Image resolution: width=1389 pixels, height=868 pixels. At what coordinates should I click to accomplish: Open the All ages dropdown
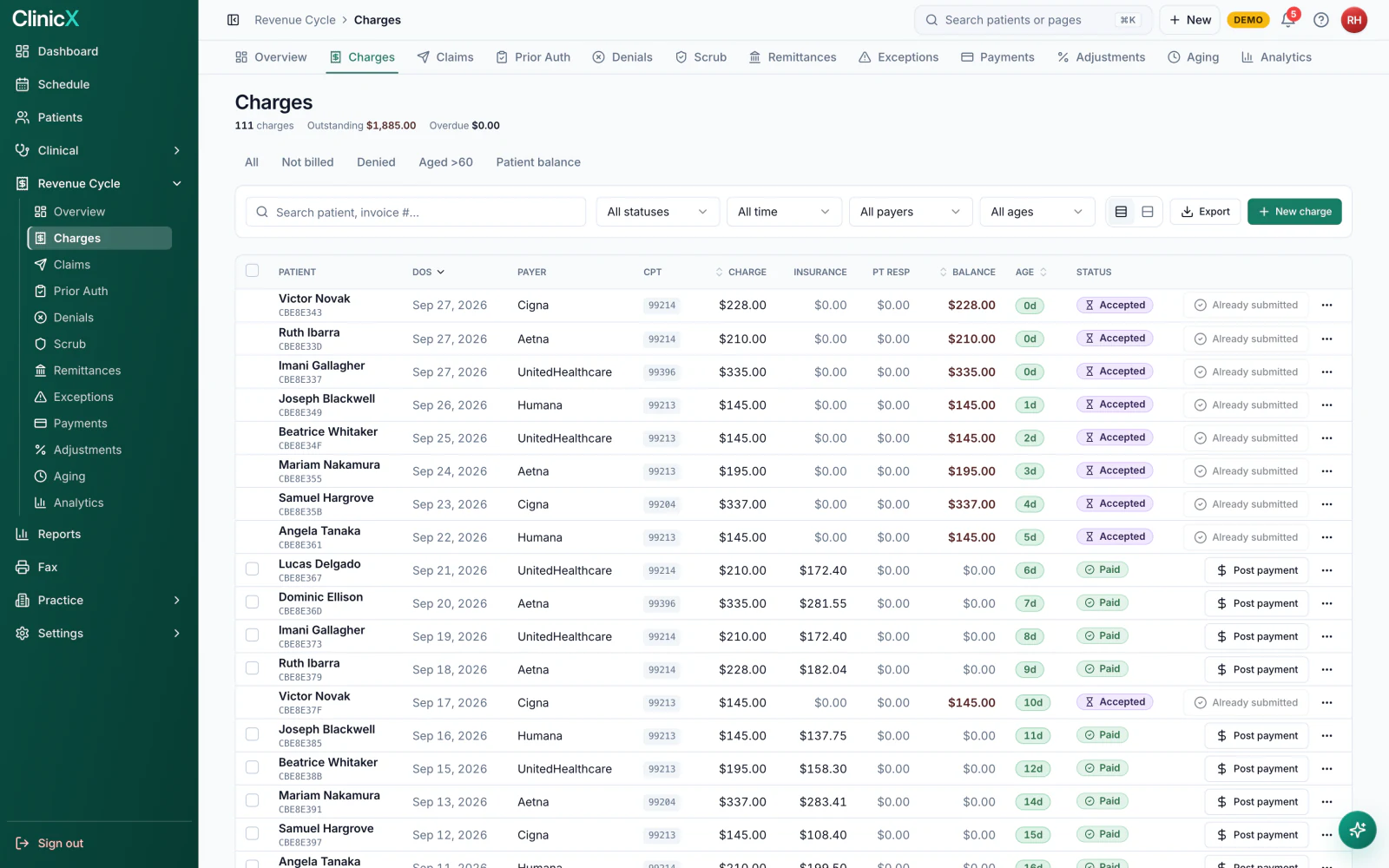[1037, 212]
